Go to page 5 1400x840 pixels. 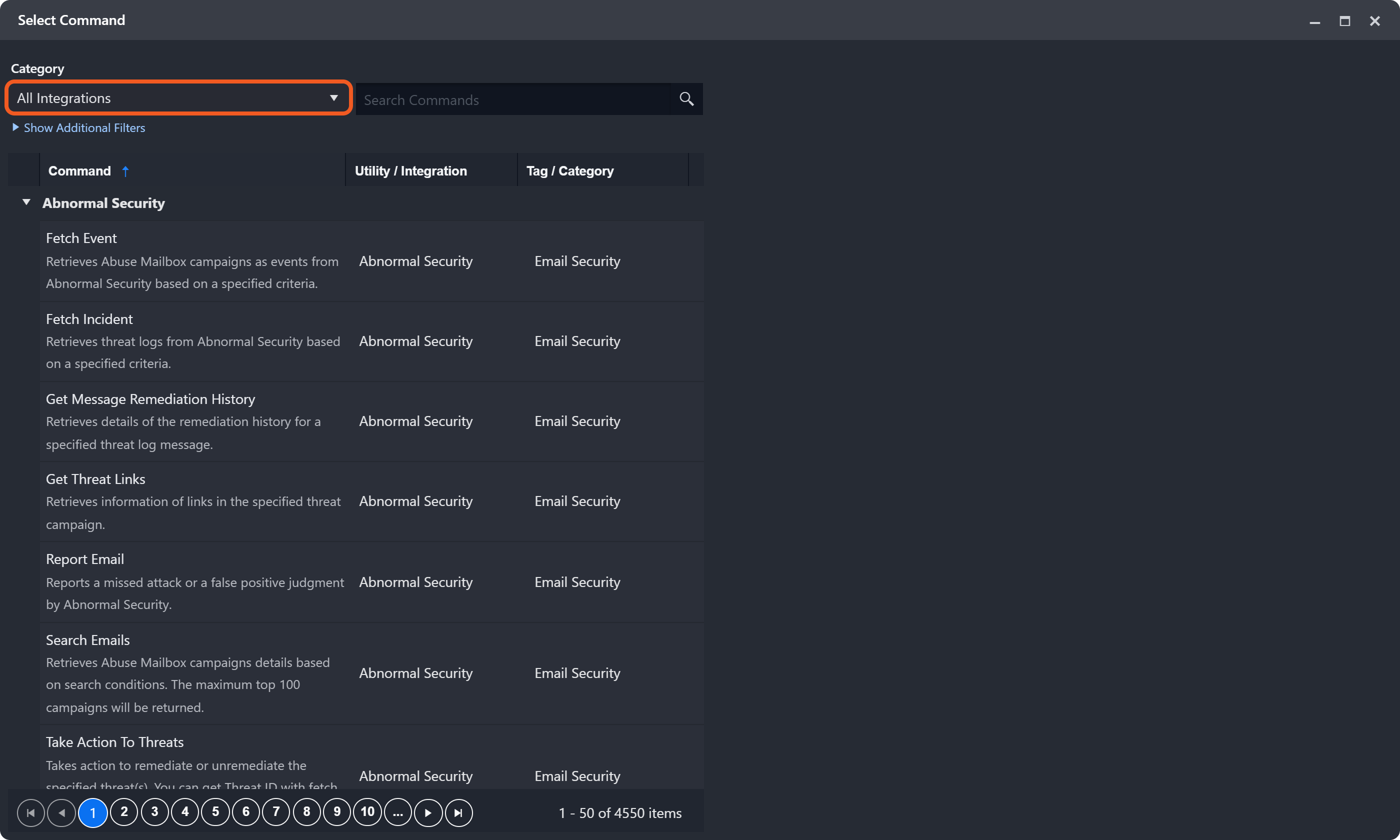coord(215,813)
